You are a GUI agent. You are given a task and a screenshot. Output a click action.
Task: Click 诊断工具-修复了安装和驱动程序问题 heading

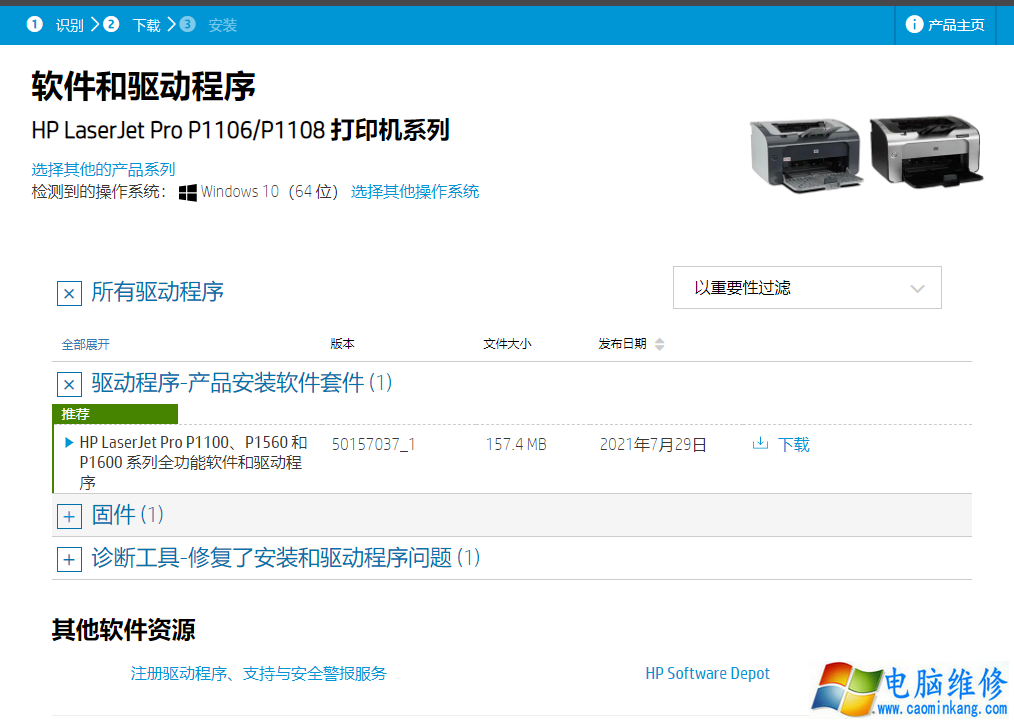click(285, 558)
